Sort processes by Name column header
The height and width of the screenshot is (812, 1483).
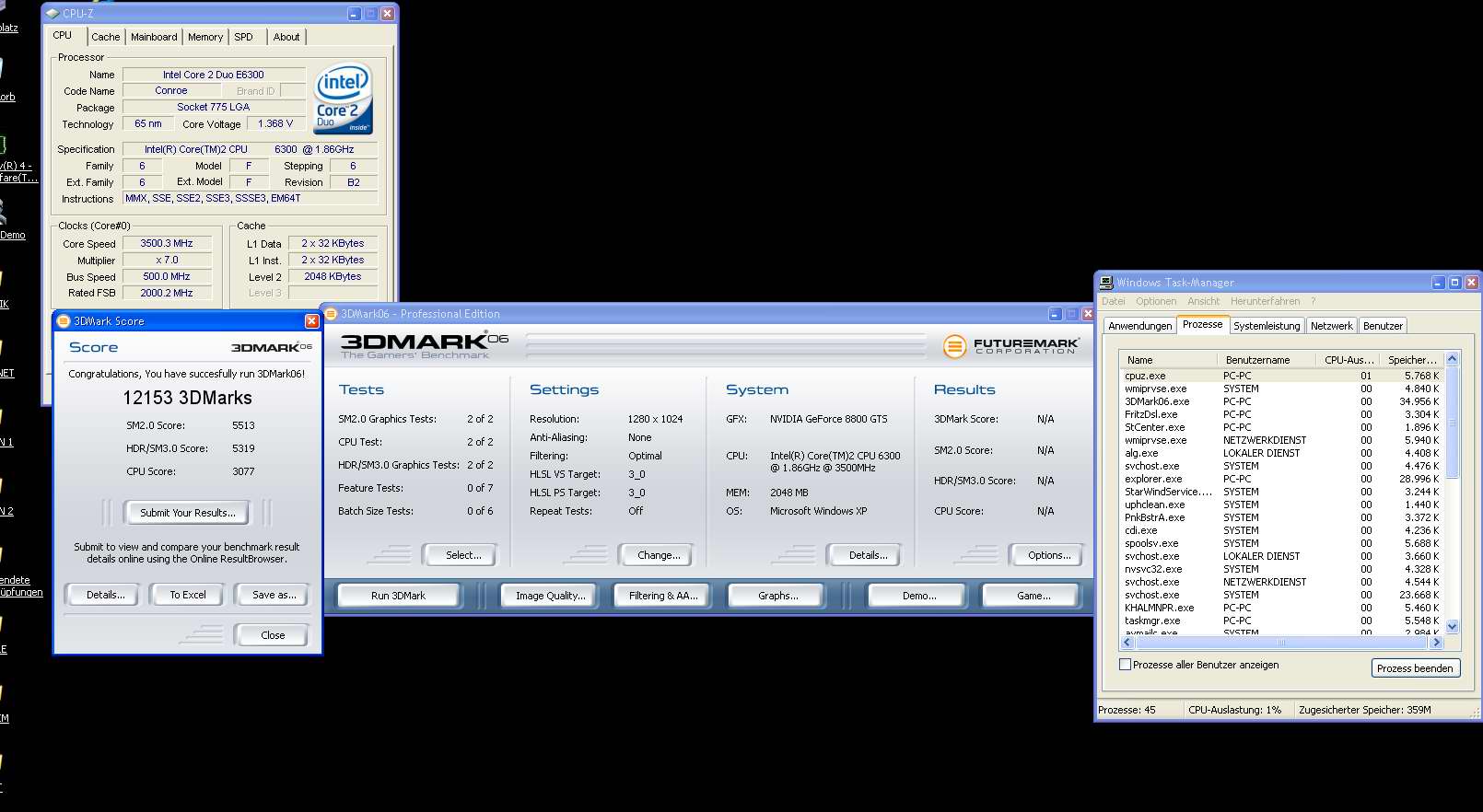1168,360
